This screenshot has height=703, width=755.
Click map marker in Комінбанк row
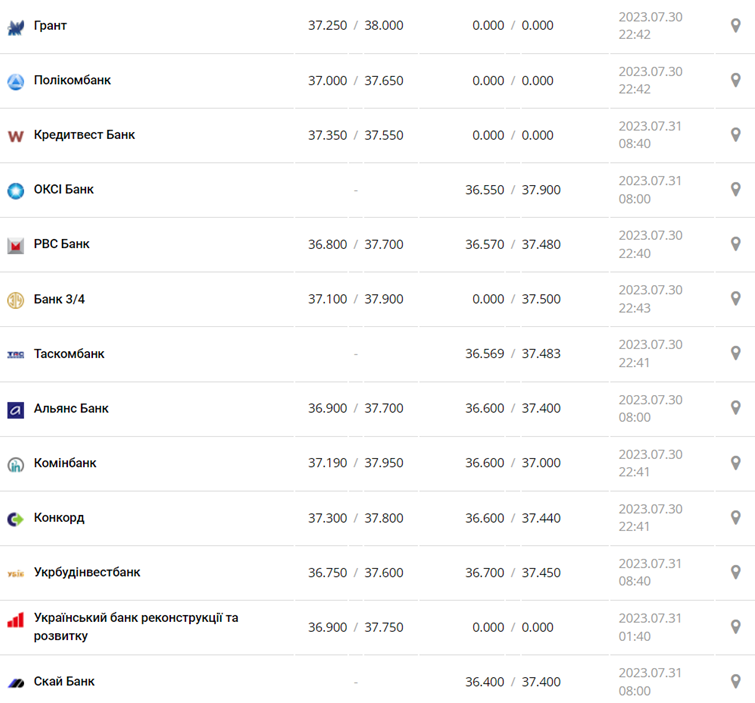click(x=735, y=463)
